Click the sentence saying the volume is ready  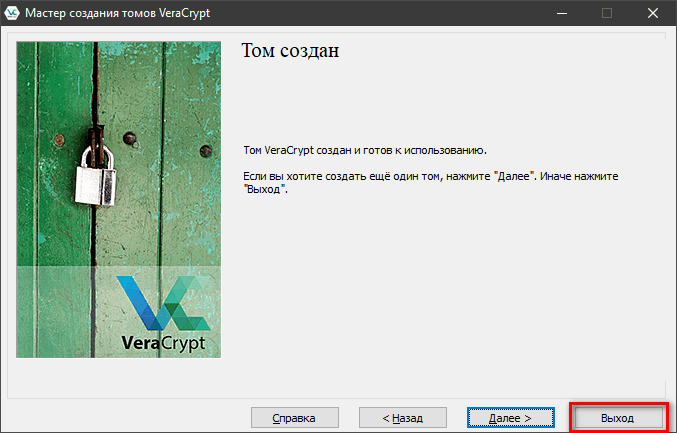point(365,150)
